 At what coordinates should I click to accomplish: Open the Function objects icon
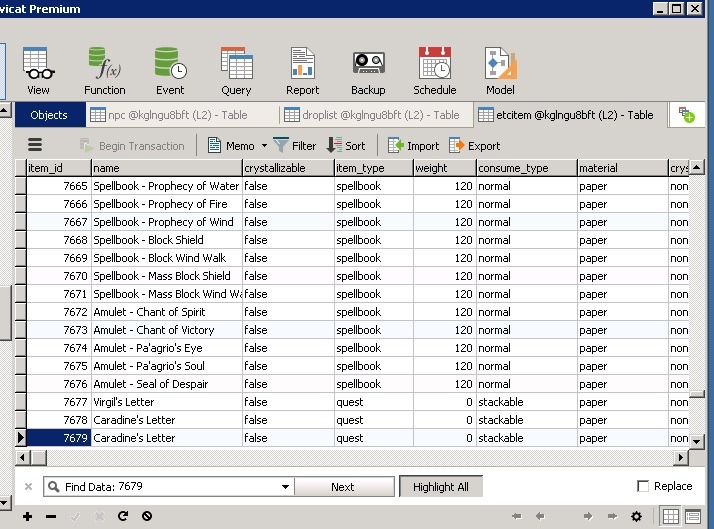click(x=104, y=71)
